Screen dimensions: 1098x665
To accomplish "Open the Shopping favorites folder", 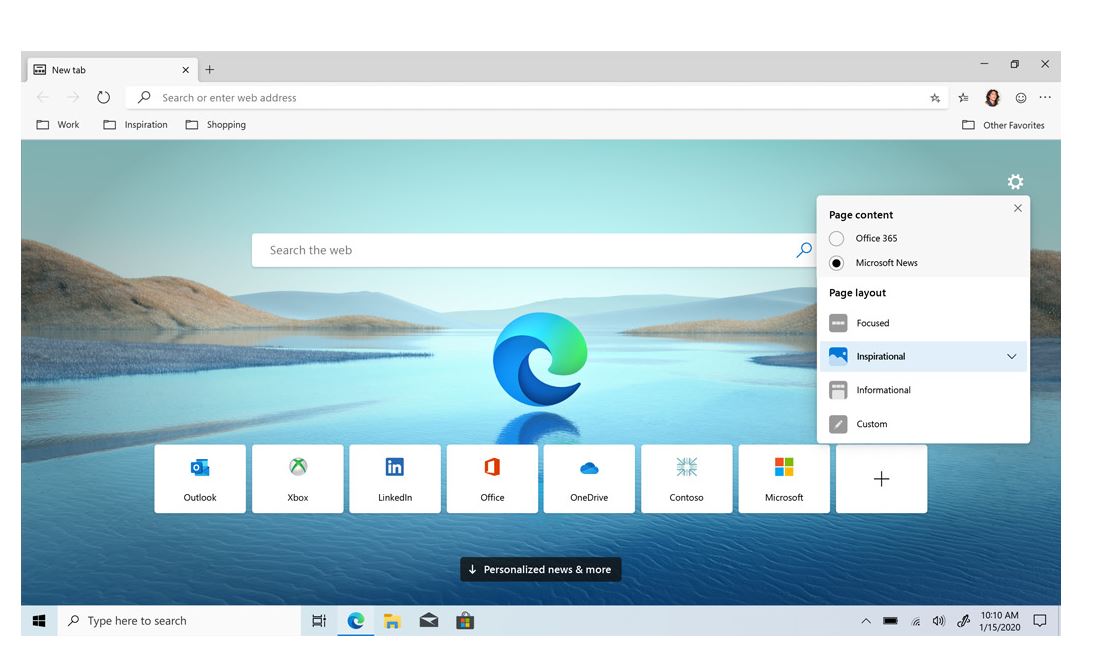I will tap(216, 125).
